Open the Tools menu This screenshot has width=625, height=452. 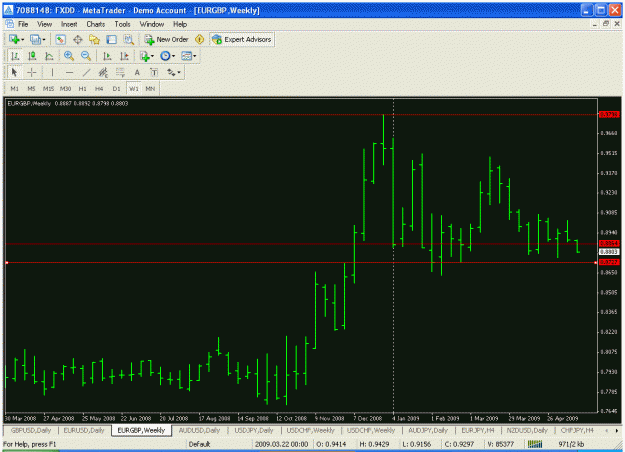pos(122,24)
